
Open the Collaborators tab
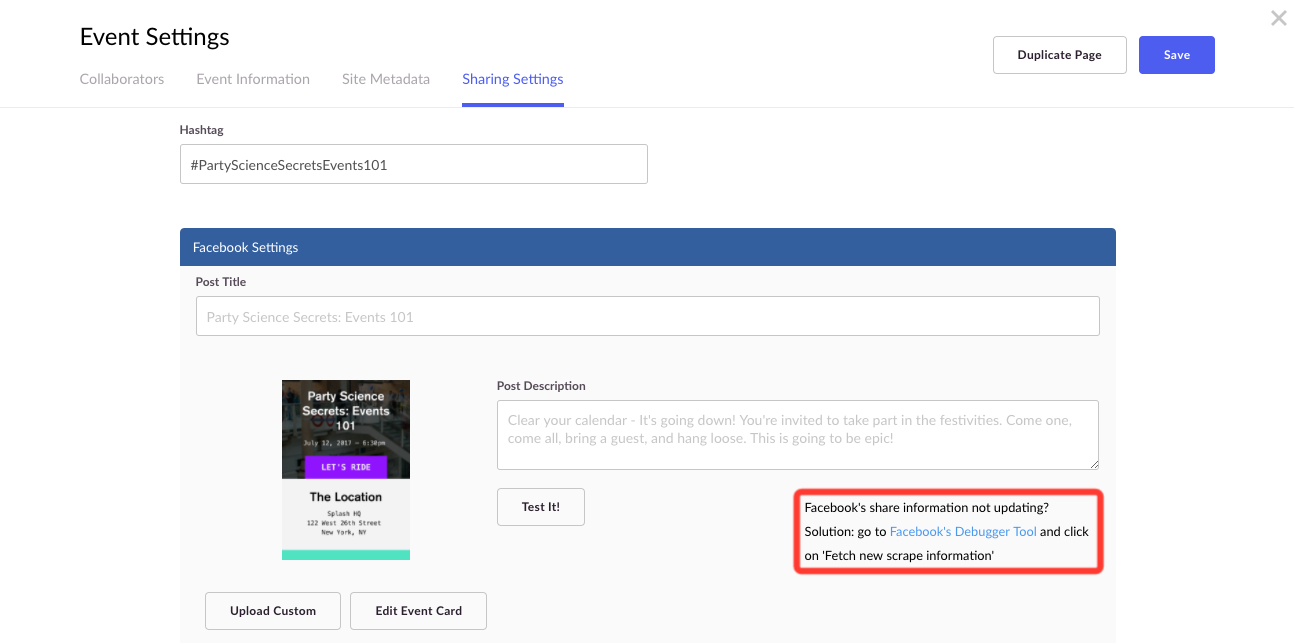(x=122, y=79)
